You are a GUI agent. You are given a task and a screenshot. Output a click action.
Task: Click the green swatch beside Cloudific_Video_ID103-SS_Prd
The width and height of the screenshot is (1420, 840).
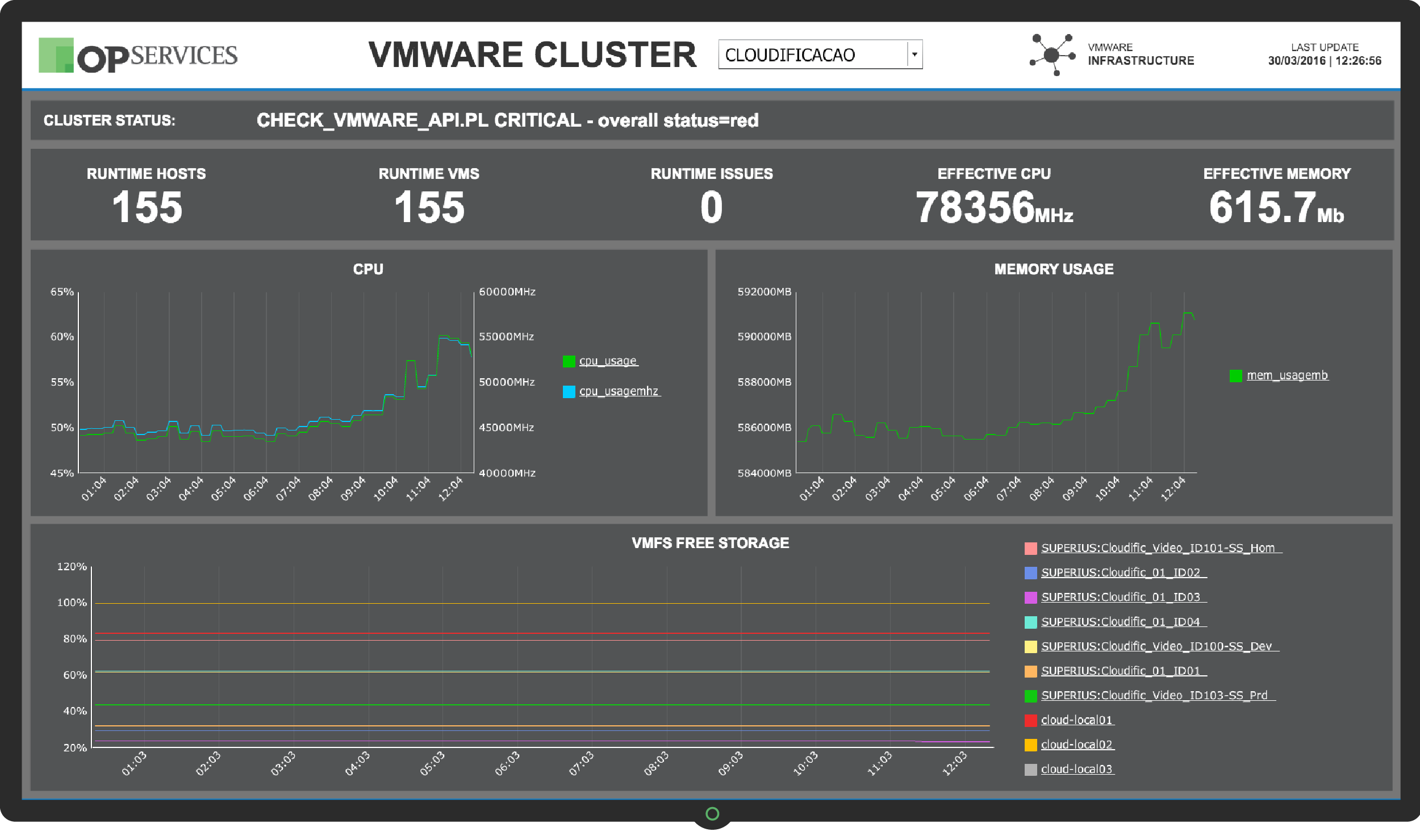1030,696
